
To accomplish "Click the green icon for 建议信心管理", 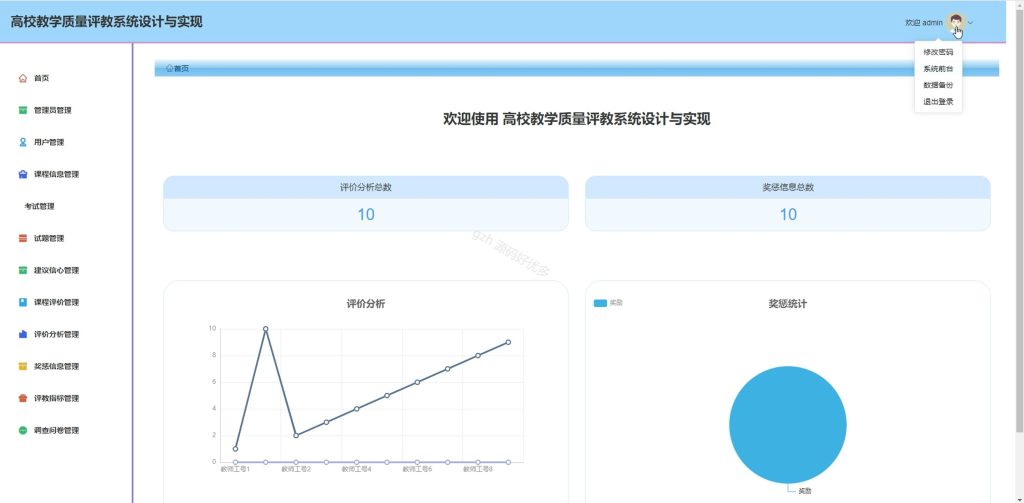I will point(23,270).
